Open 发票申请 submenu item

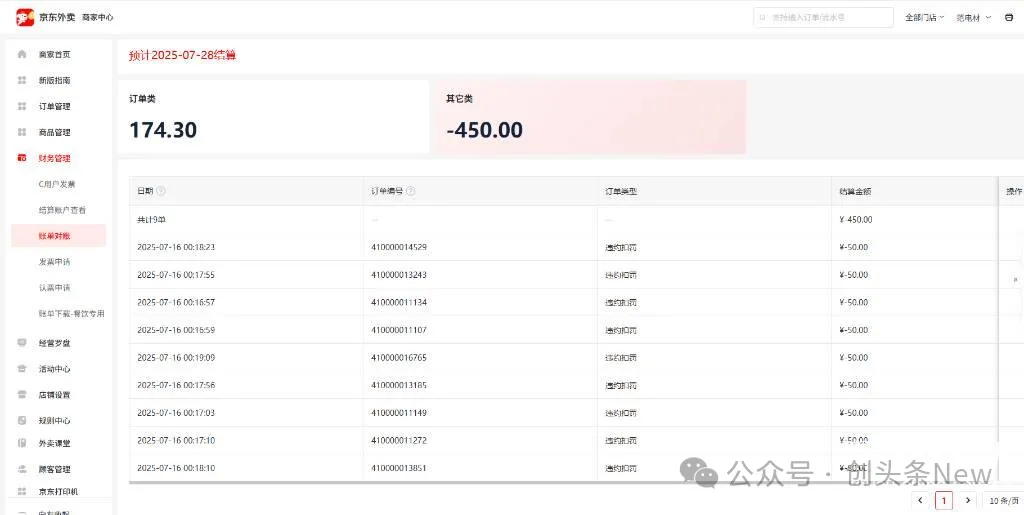(55, 262)
